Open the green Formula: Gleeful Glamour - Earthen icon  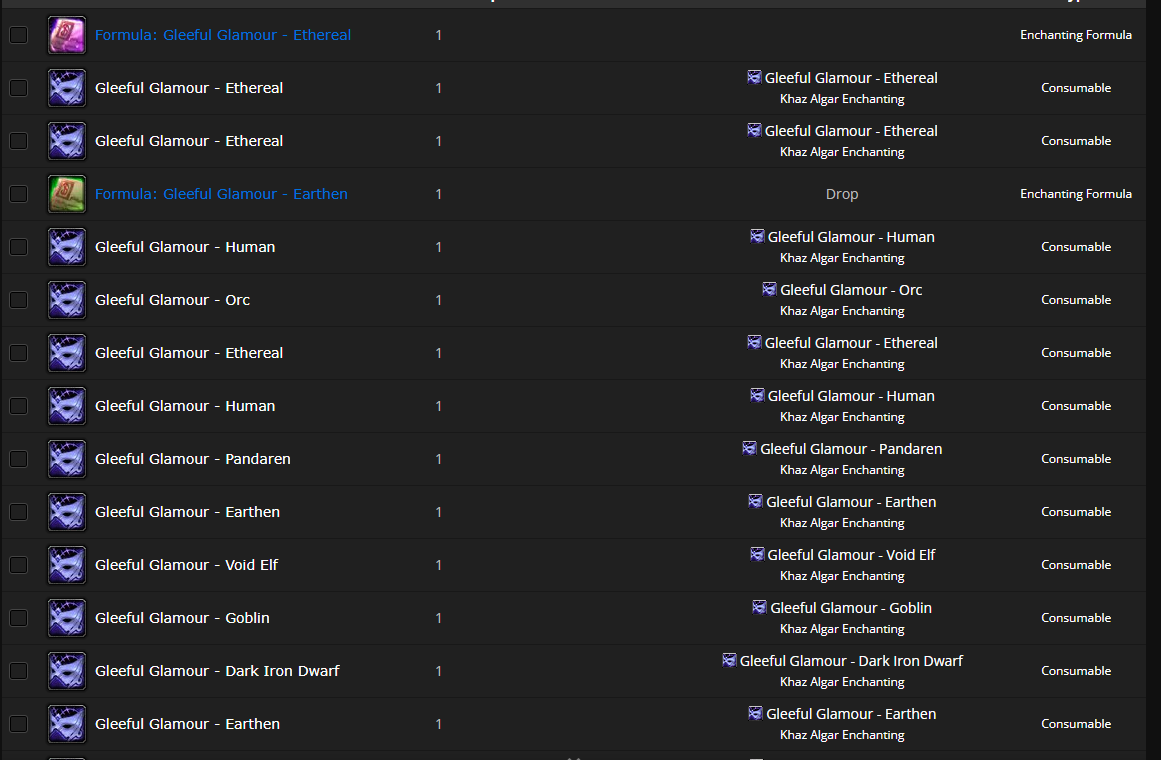[x=67, y=194]
